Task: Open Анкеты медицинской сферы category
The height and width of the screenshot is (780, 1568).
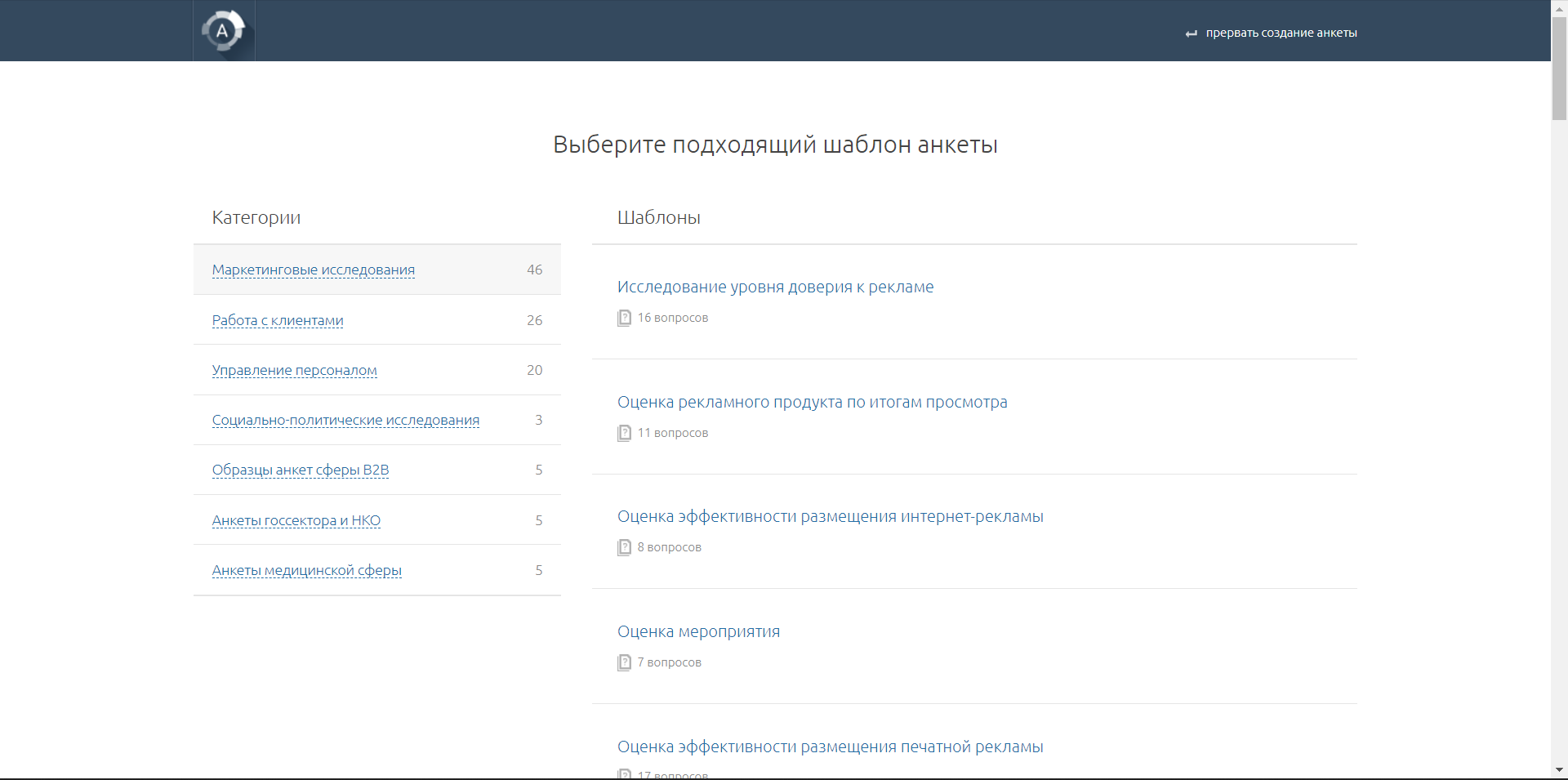Action: tap(307, 570)
